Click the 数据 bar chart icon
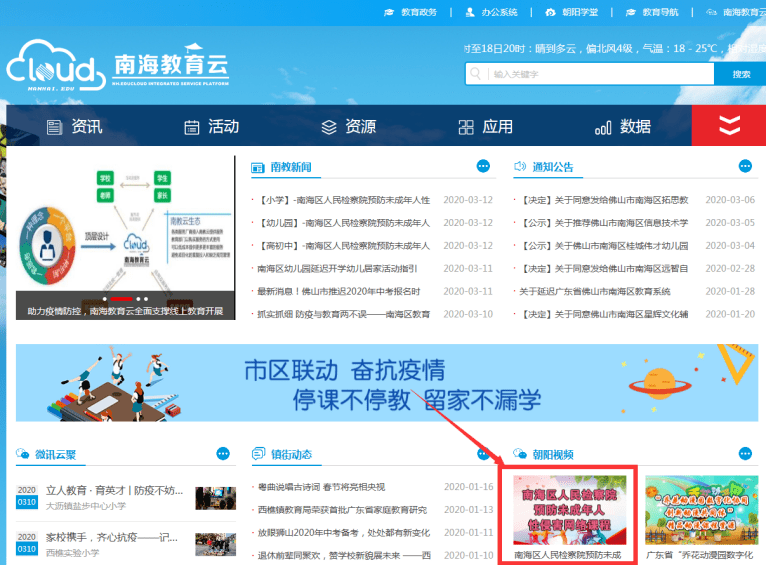 click(603, 128)
